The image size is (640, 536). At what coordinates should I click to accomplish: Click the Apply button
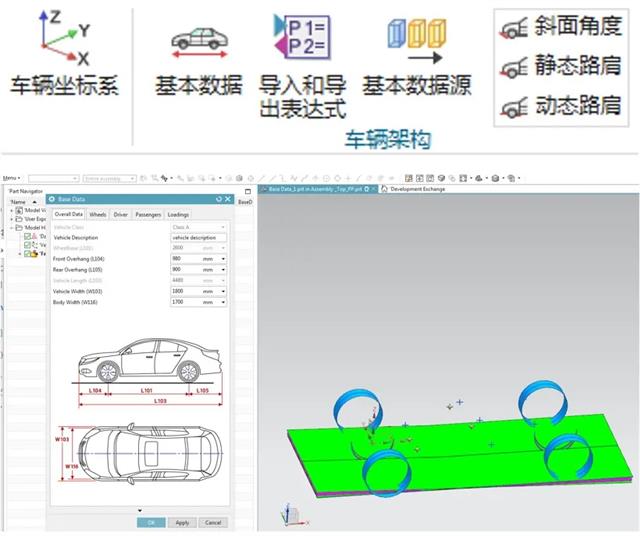[x=181, y=522]
